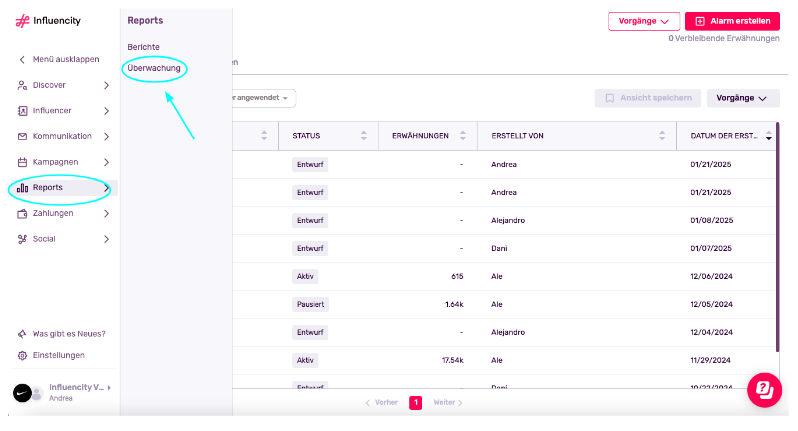Click the Zahlungen wallet icon
Viewport: 798px width, 431px height.
pyautogui.click(x=22, y=214)
